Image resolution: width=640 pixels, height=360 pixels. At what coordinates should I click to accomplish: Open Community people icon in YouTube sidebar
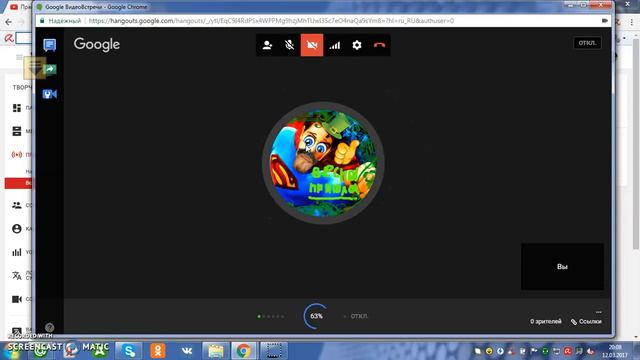[x=17, y=205]
